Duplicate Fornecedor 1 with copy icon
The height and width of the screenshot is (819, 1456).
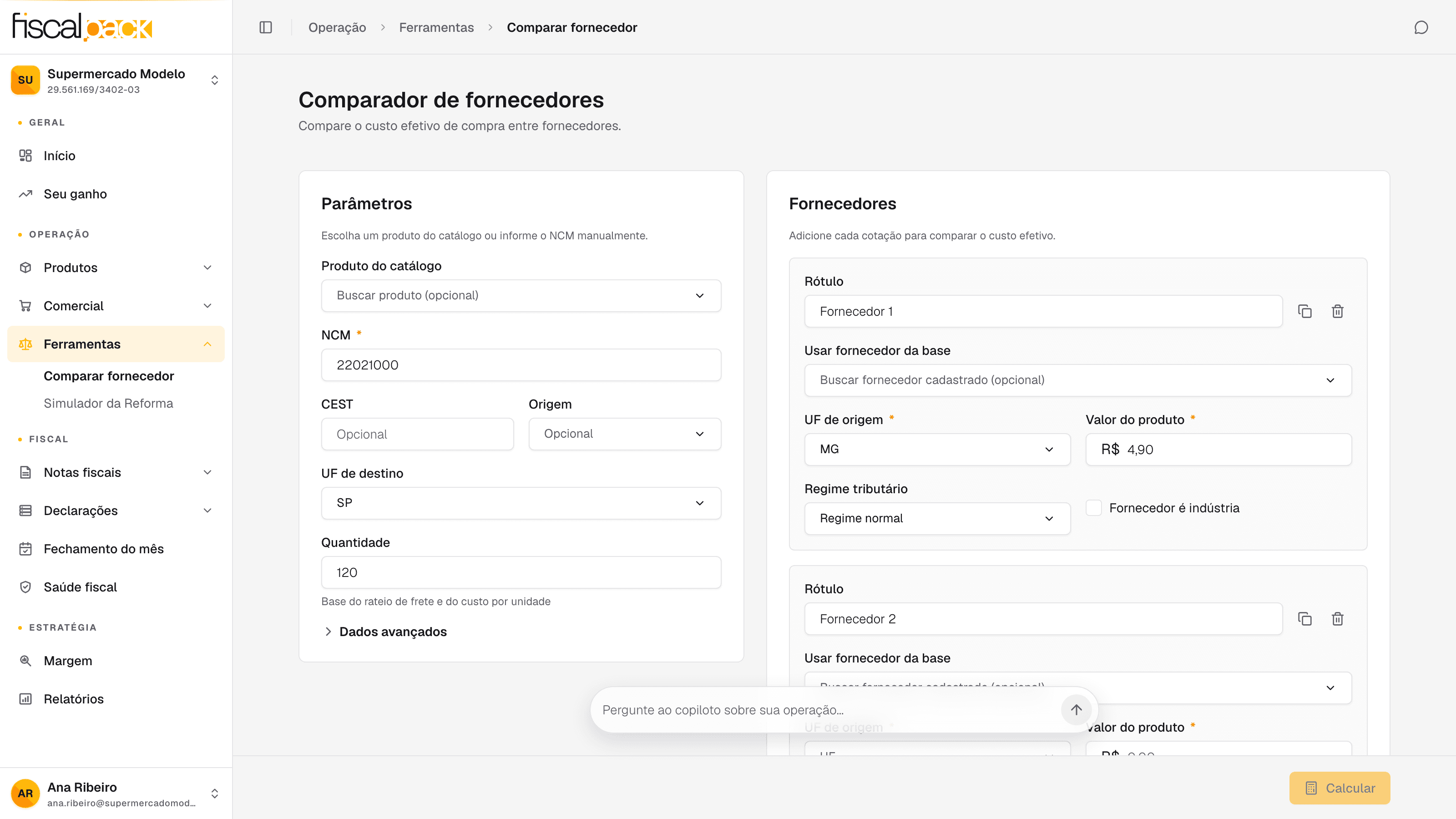(x=1305, y=311)
